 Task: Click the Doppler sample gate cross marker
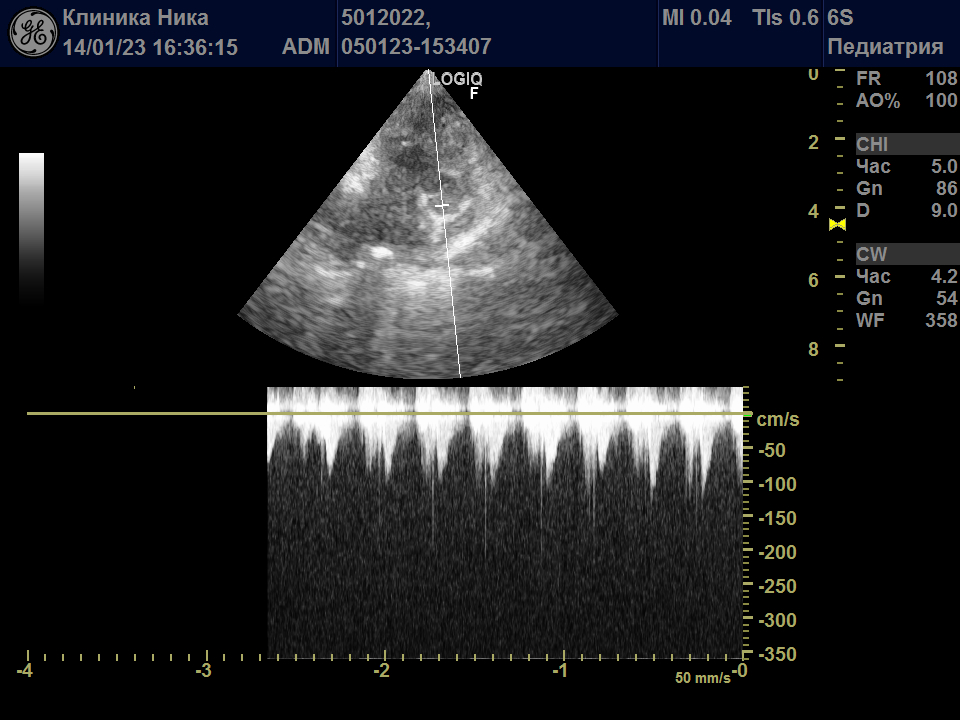point(442,206)
